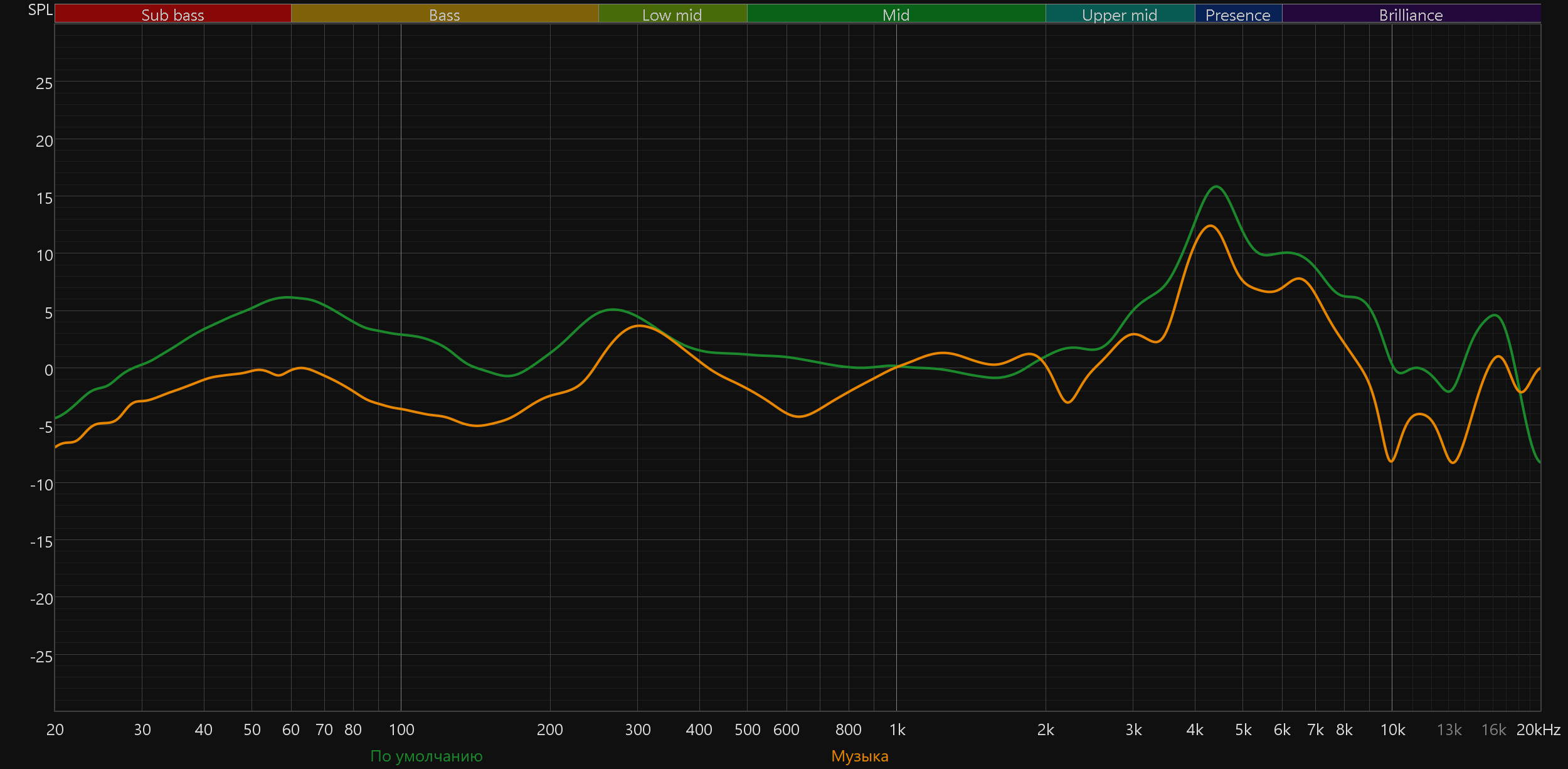Click orange curve dip at 10k
The width and height of the screenshot is (1568, 769).
pos(1391,461)
